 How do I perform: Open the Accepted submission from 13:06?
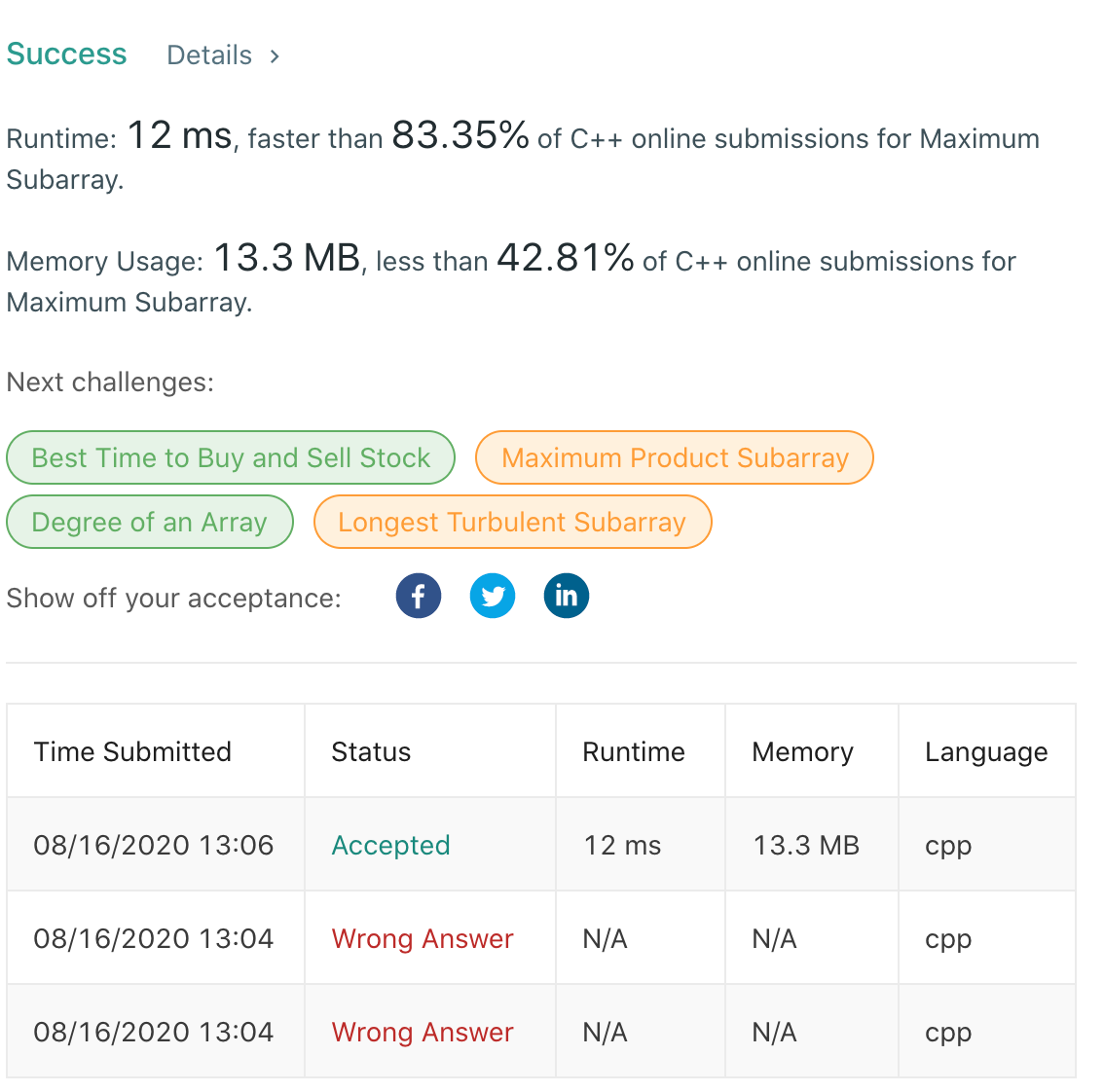[x=390, y=845]
